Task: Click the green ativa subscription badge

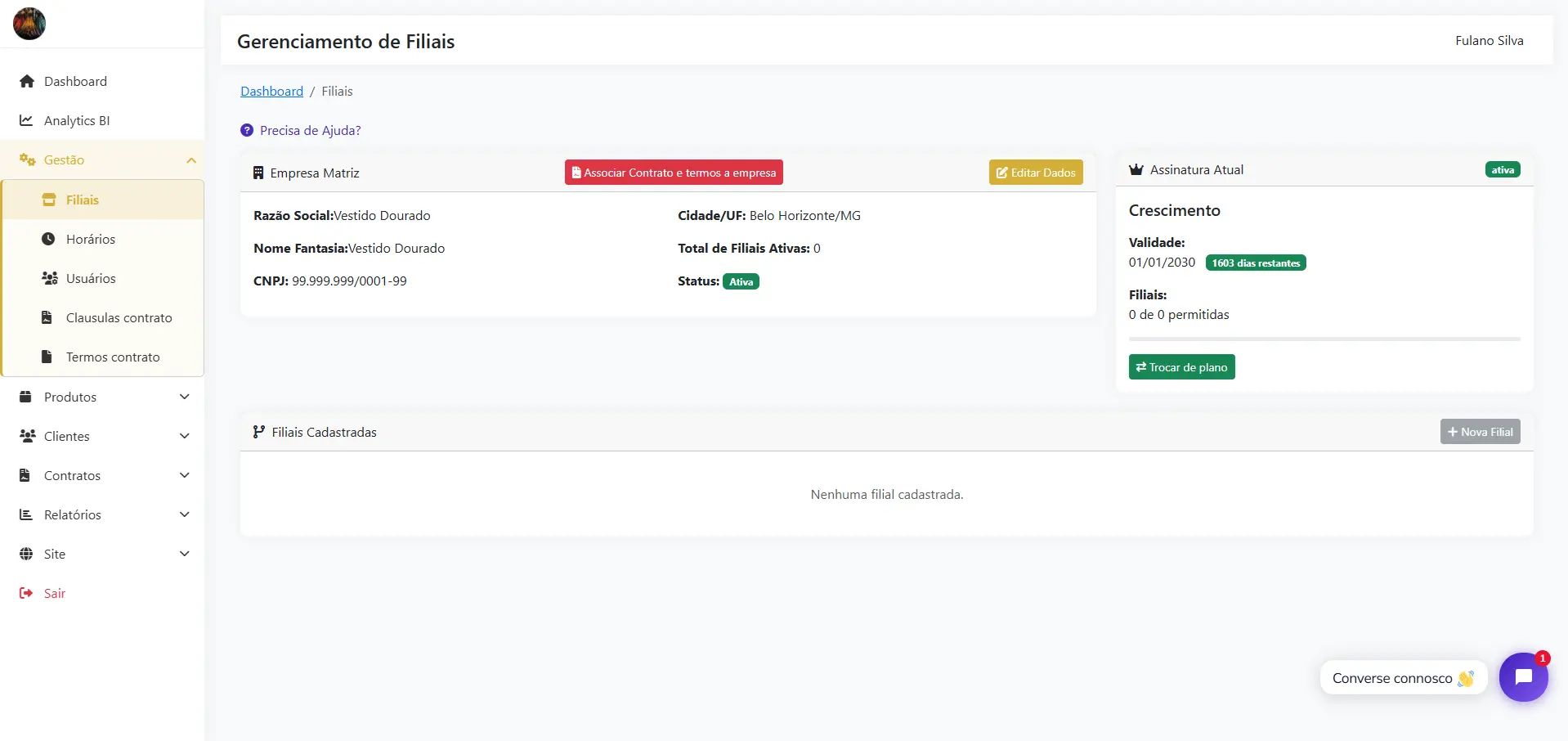Action: point(1503,170)
